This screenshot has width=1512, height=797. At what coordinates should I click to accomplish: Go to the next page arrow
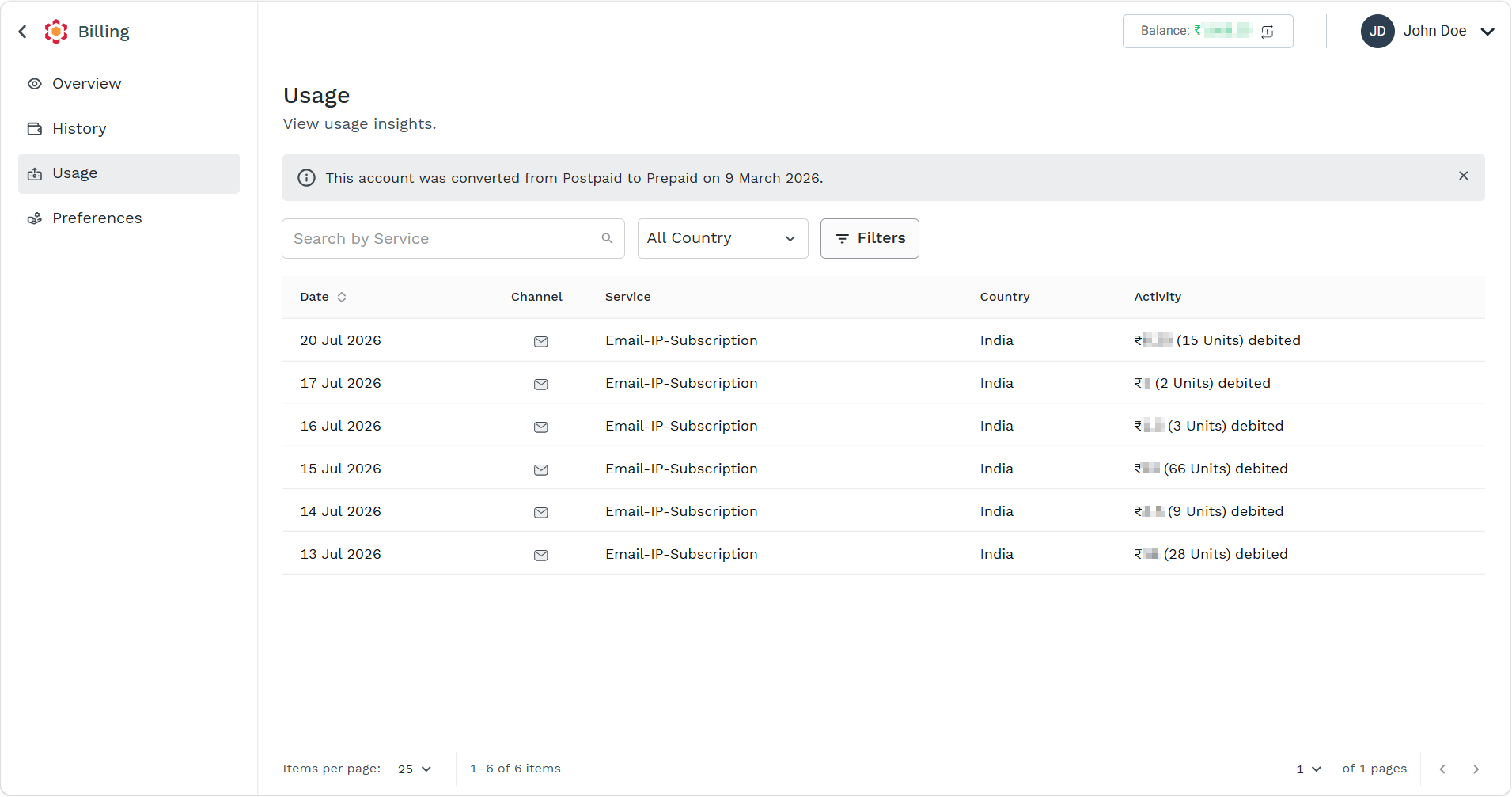[1476, 769]
